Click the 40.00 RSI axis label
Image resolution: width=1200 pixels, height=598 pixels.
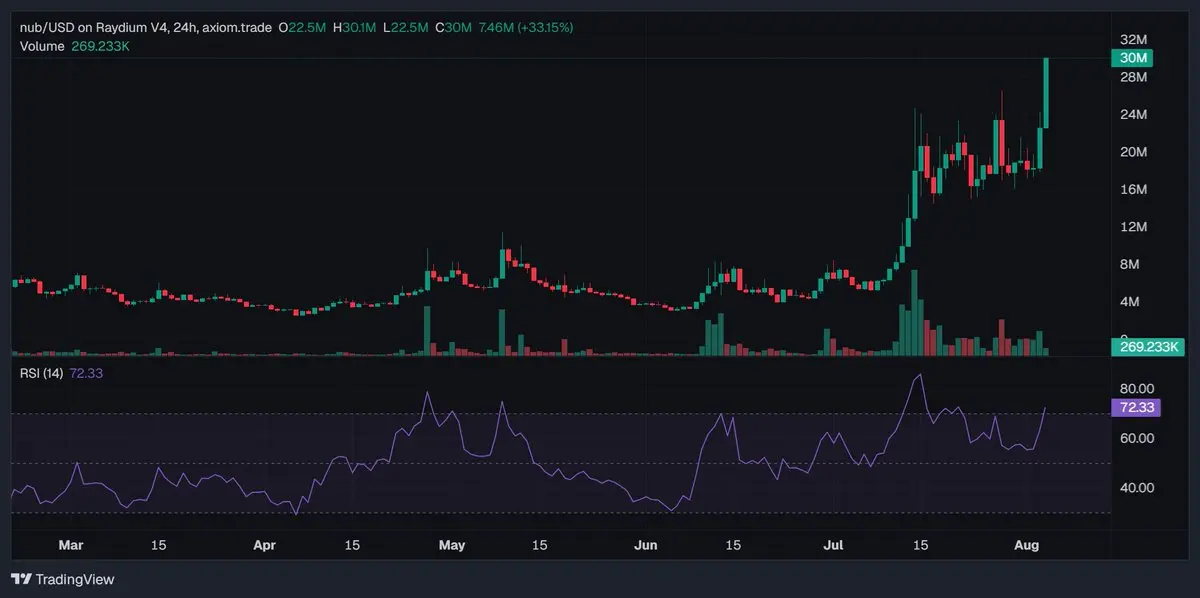pos(1138,488)
